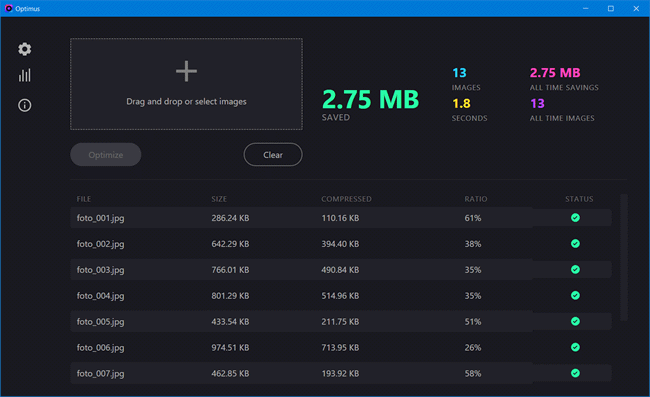This screenshot has height=397, width=650.
Task: Click the 38% ratio value
Action: click(473, 244)
